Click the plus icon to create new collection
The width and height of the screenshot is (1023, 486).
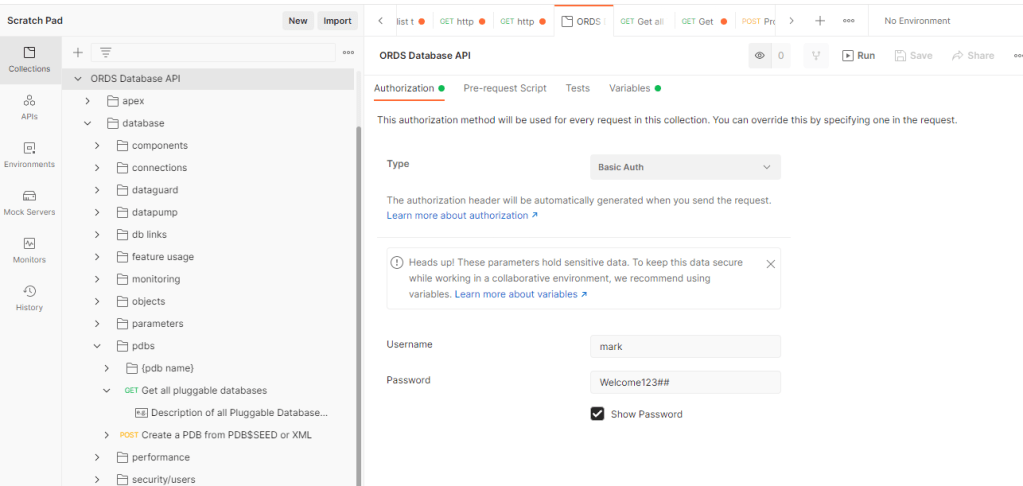pos(78,52)
